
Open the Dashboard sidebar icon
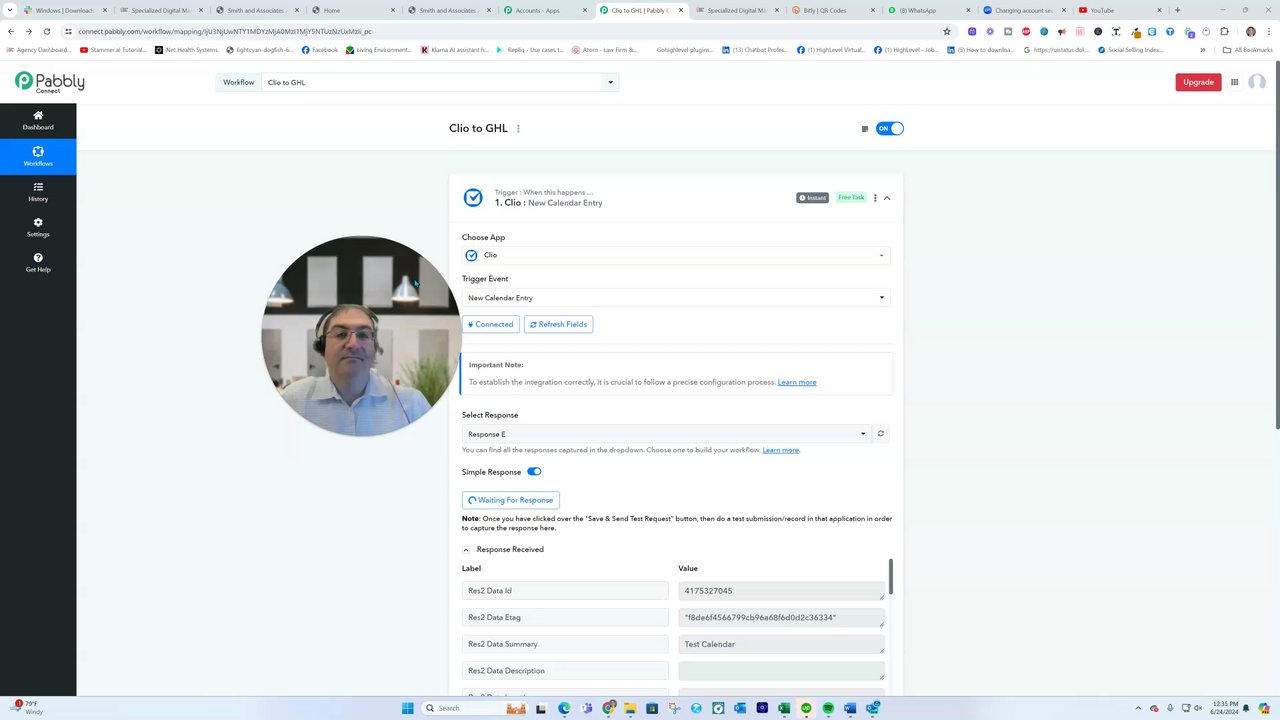pos(38,120)
